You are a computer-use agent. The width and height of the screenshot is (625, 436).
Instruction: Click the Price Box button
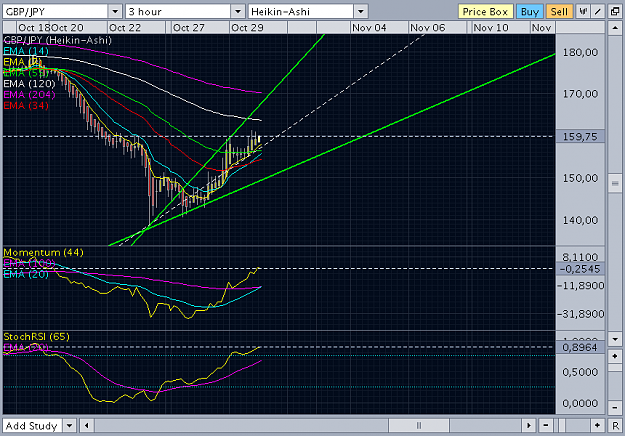point(485,12)
